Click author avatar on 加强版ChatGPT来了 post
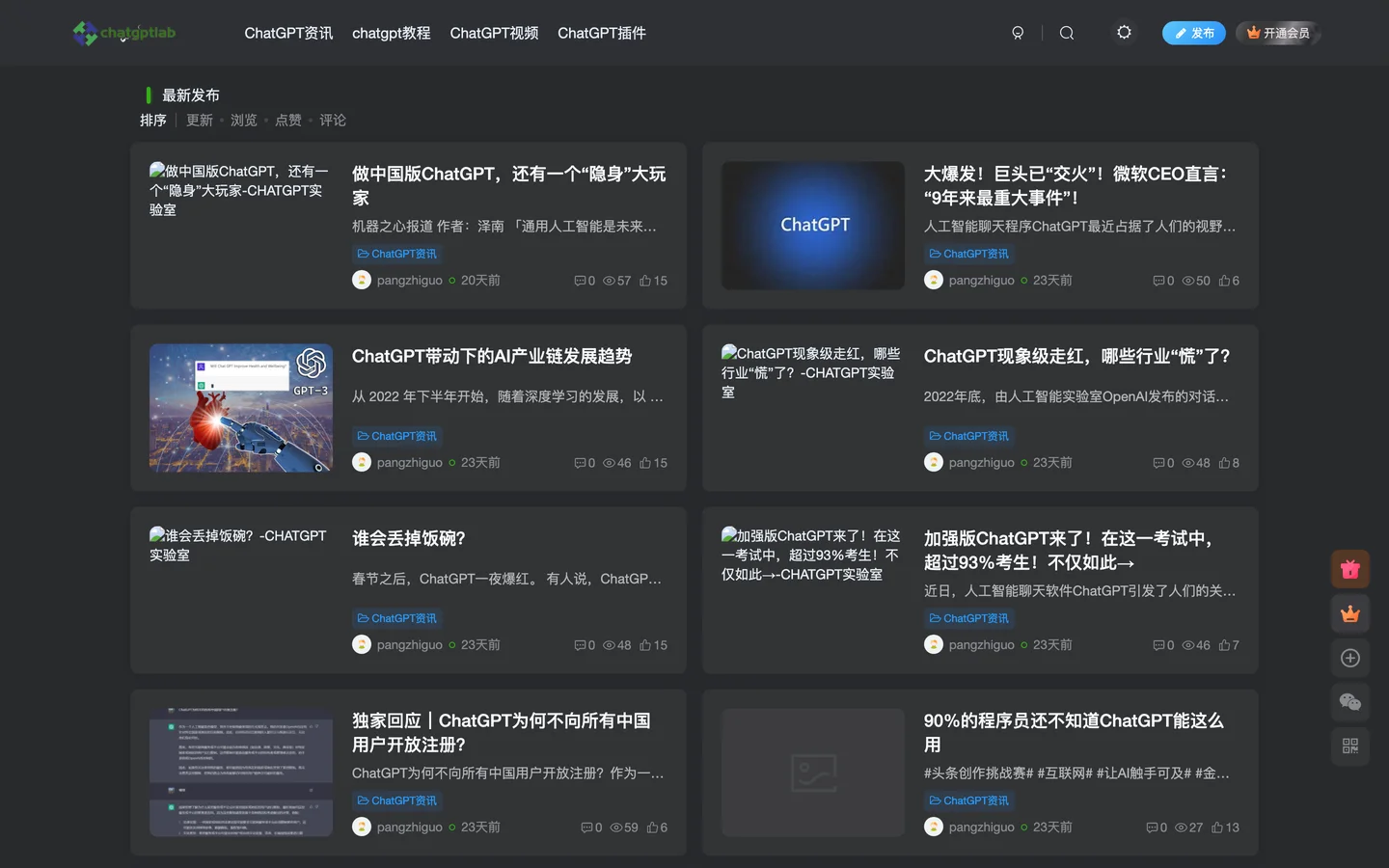1389x868 pixels. click(x=934, y=645)
